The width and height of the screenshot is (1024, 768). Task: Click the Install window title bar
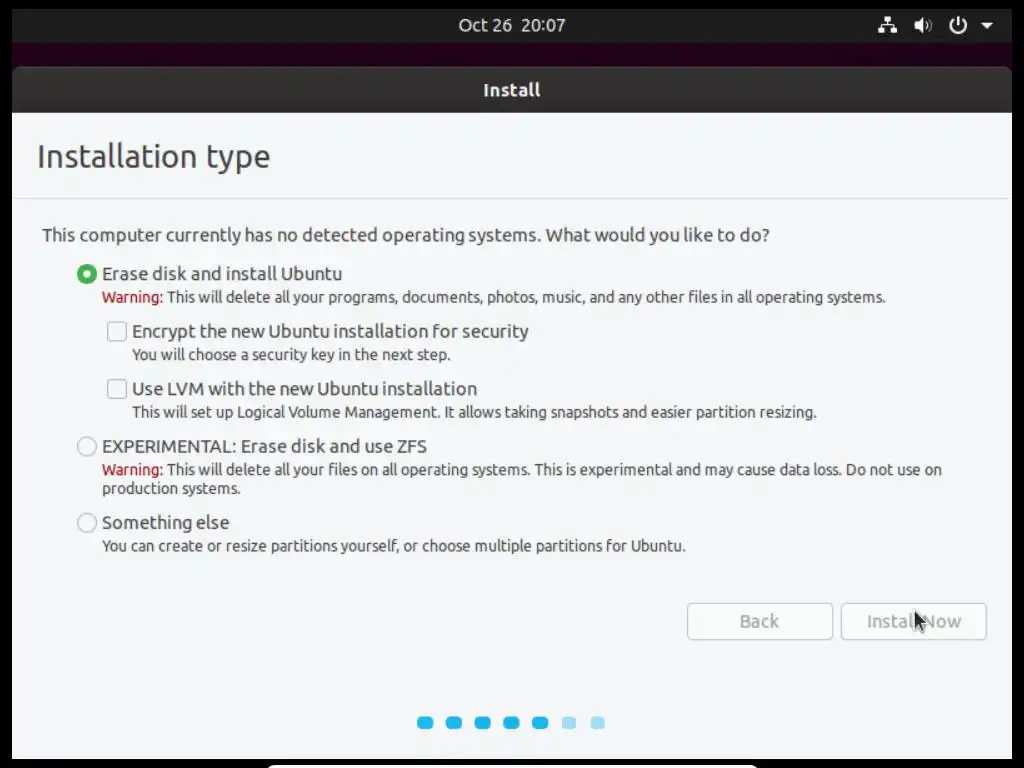(512, 89)
